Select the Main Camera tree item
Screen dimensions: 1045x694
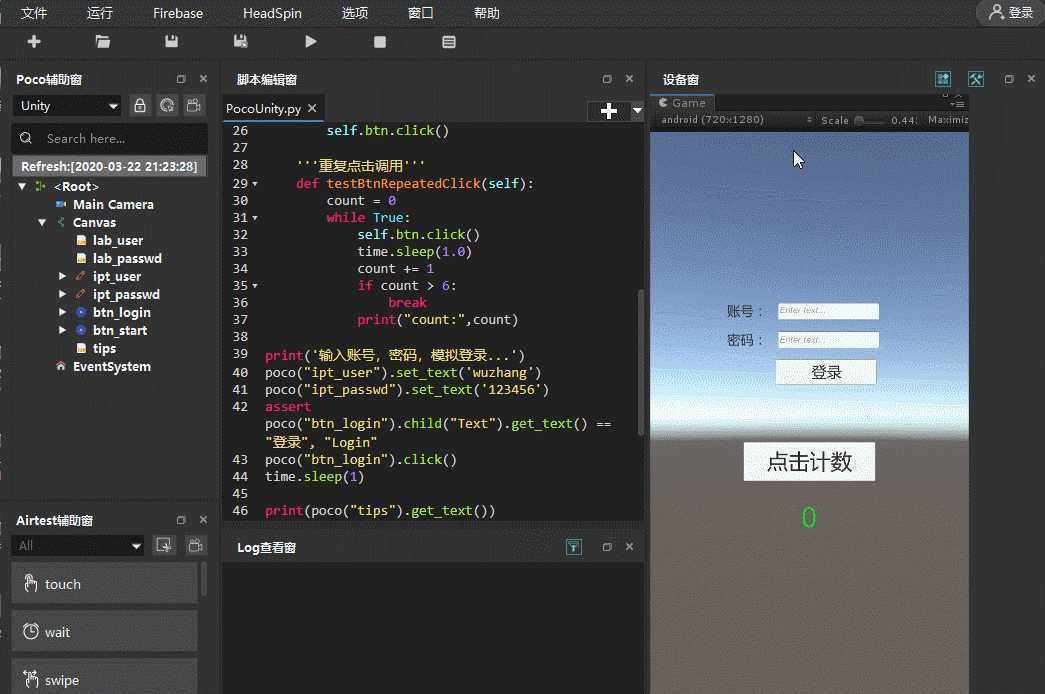[113, 205]
